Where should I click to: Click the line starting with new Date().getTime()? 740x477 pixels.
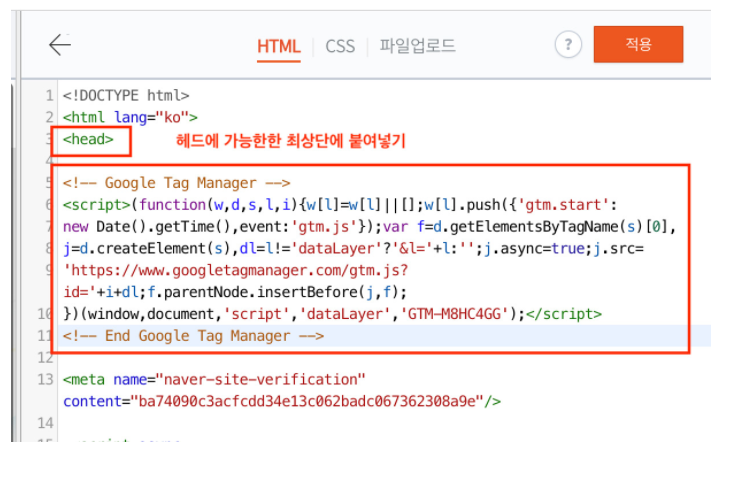click(x=370, y=226)
